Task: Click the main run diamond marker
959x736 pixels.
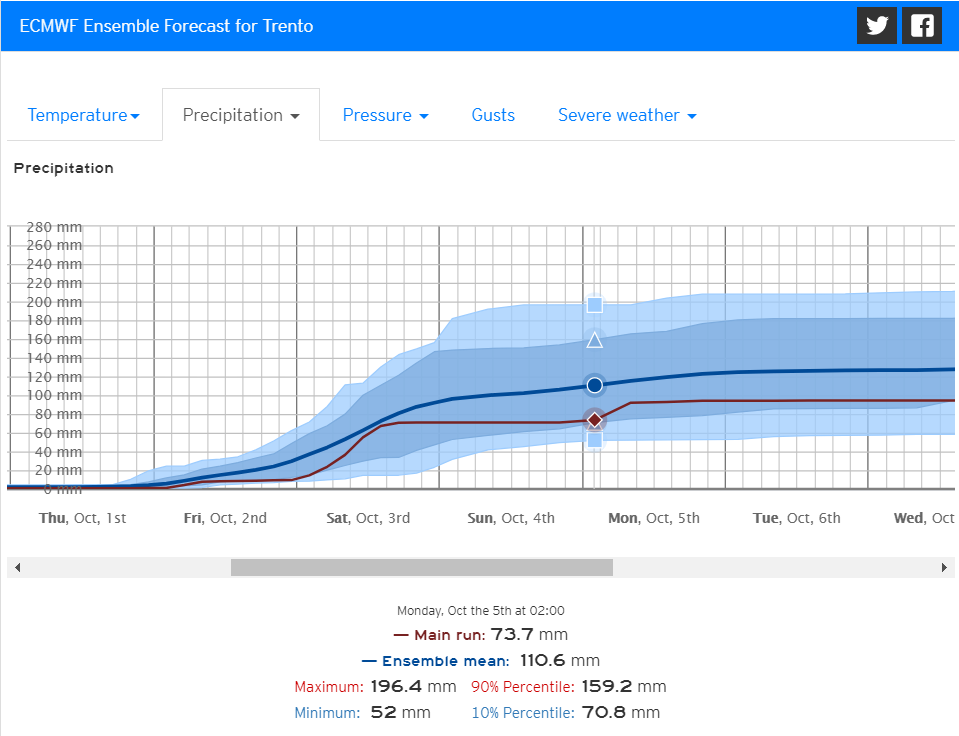Action: point(594,420)
